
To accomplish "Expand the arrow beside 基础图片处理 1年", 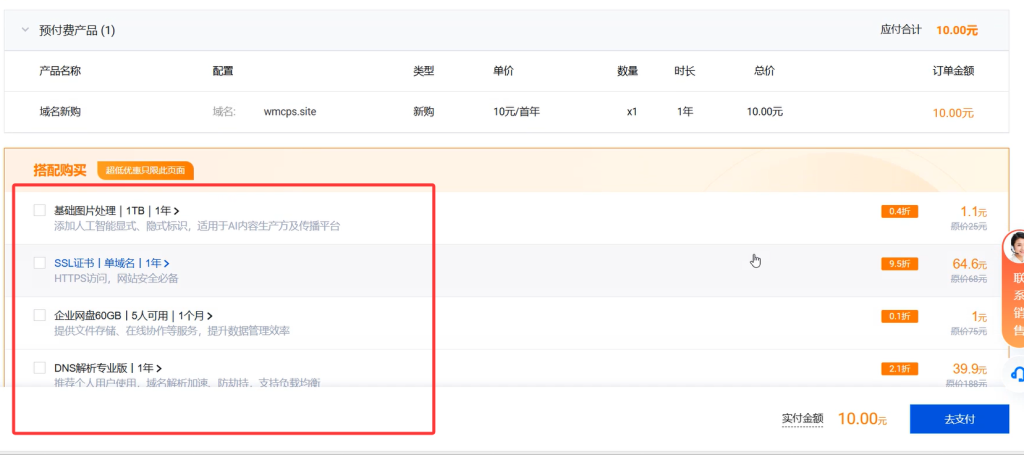I will (x=176, y=211).
